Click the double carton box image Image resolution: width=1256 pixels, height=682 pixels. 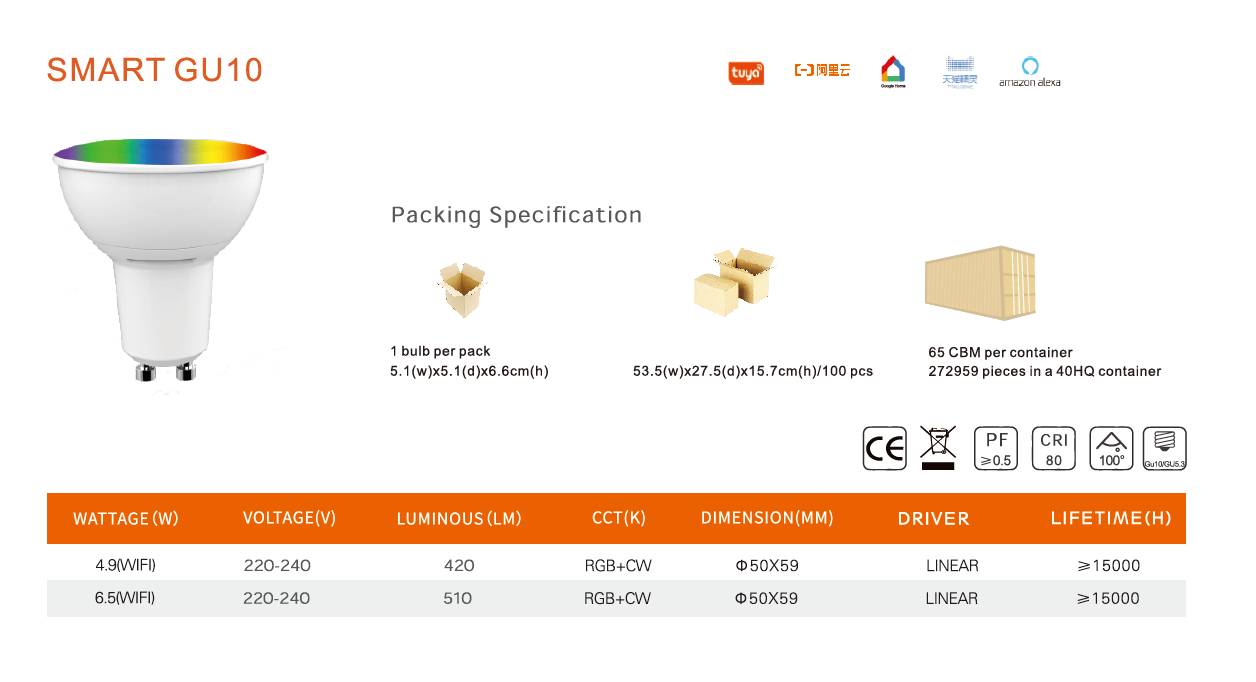click(x=735, y=279)
